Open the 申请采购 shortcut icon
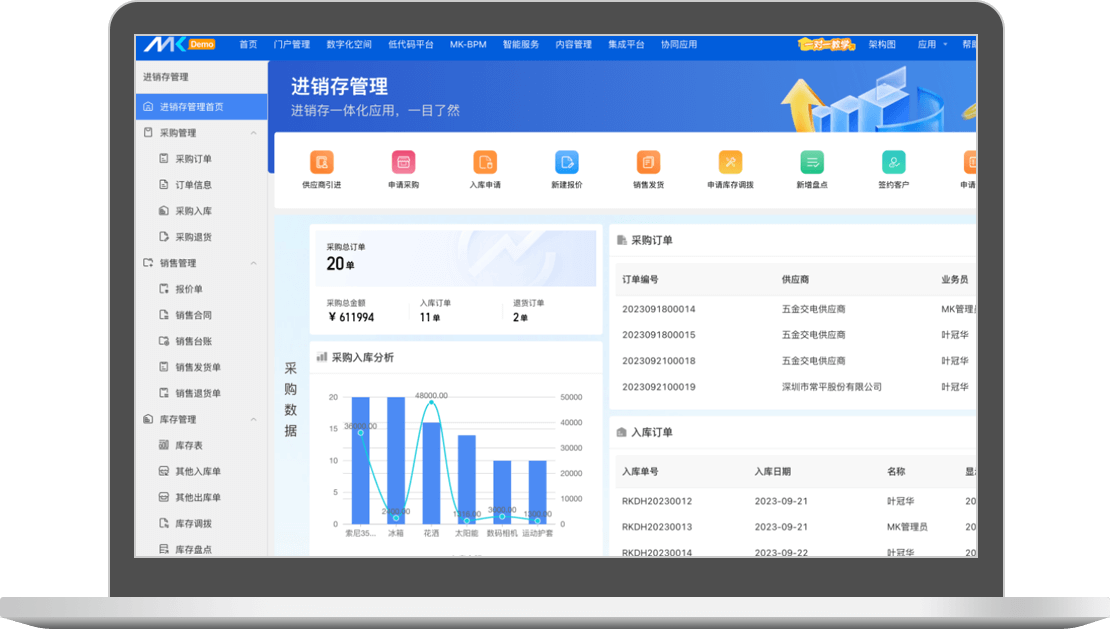The width and height of the screenshot is (1110, 629). pyautogui.click(x=403, y=162)
